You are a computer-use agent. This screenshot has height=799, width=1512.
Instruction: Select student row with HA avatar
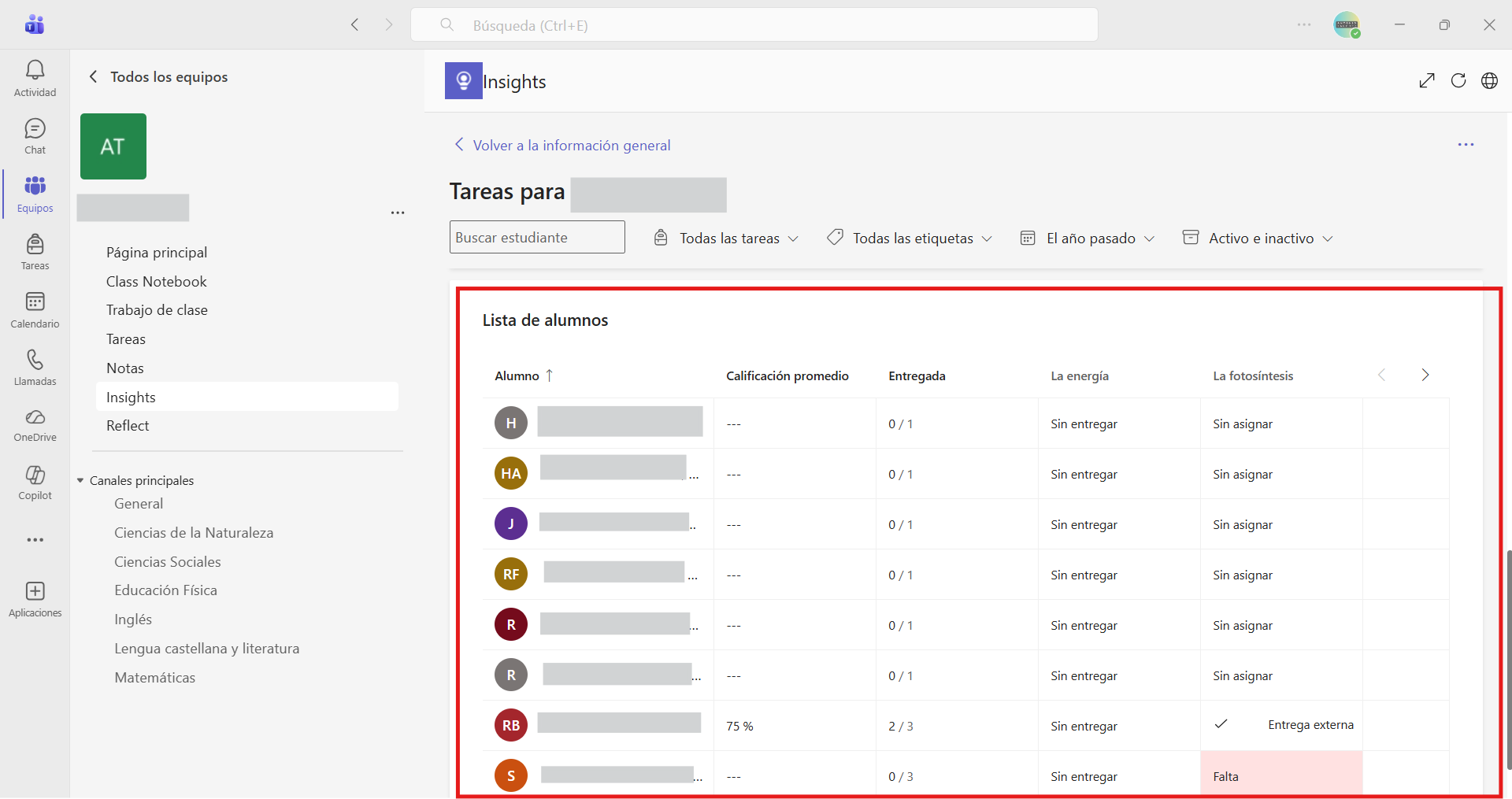coord(966,474)
